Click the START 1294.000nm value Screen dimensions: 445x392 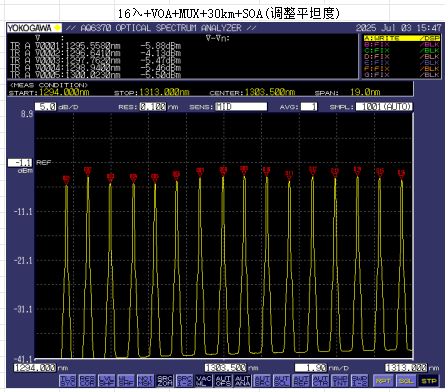coord(64,92)
